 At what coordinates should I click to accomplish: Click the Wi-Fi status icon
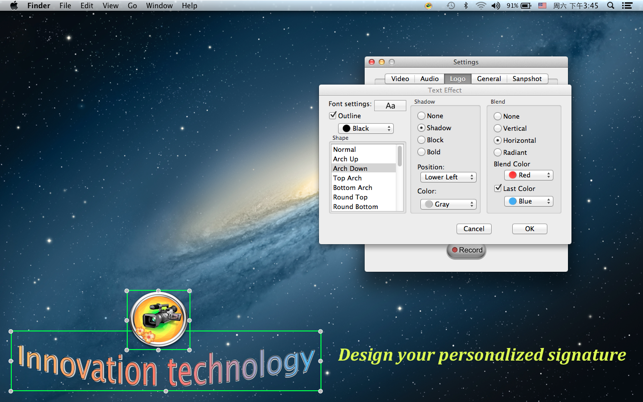(x=481, y=5)
